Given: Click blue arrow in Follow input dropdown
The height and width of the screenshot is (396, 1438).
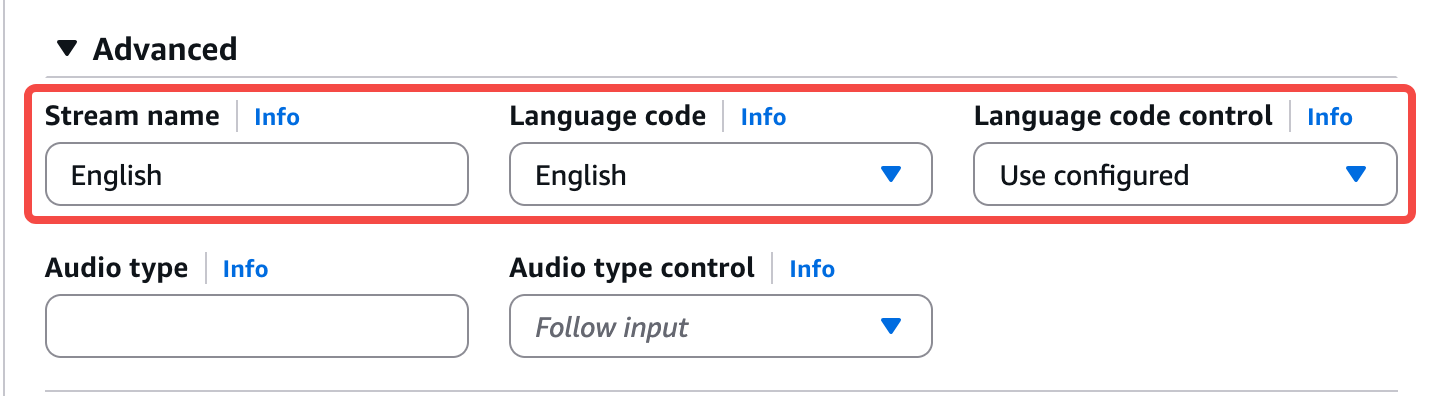Looking at the screenshot, I should 891,326.
